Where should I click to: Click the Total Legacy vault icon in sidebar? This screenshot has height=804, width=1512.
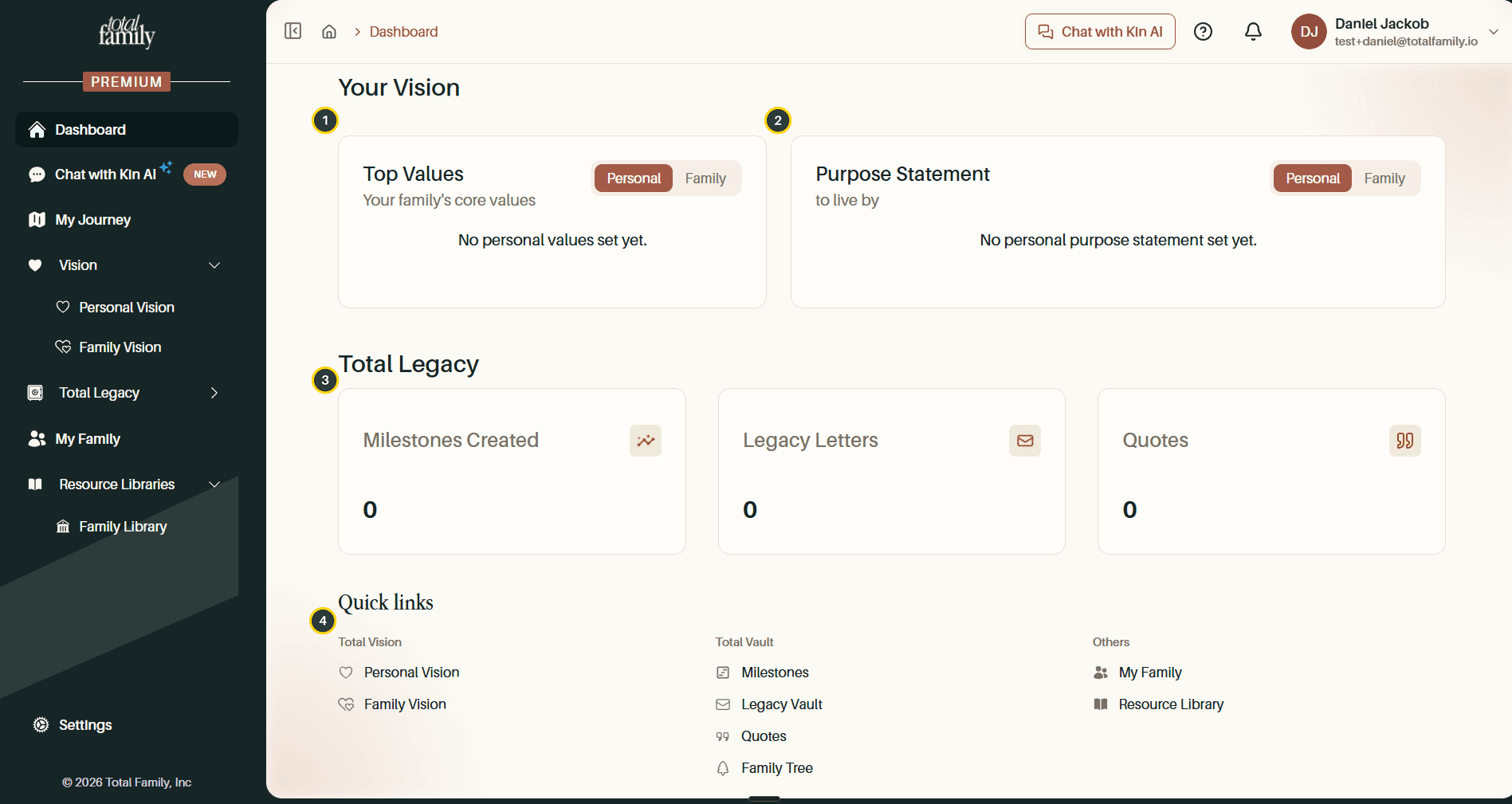35,393
